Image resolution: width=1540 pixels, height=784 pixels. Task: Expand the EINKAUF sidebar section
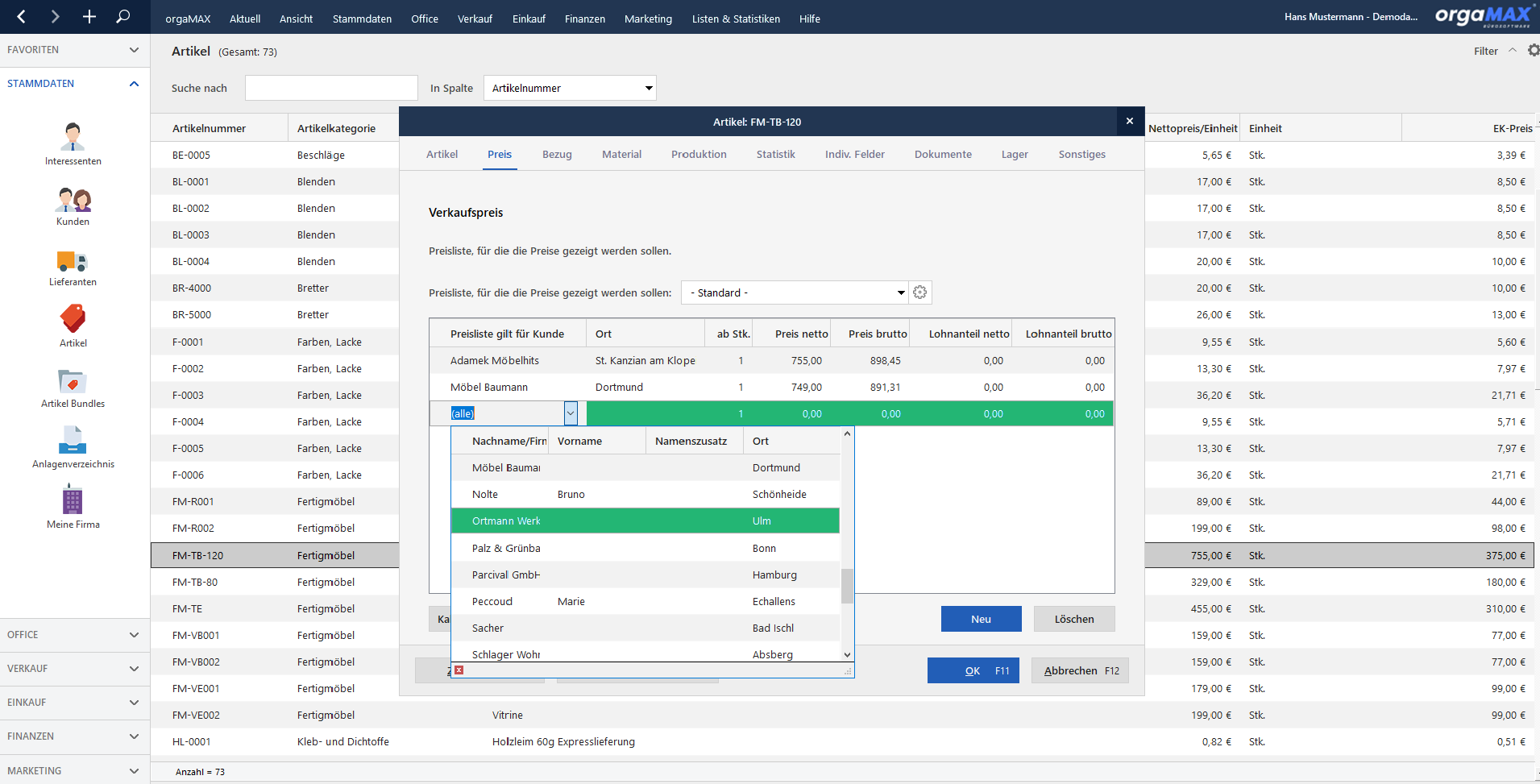pos(74,703)
